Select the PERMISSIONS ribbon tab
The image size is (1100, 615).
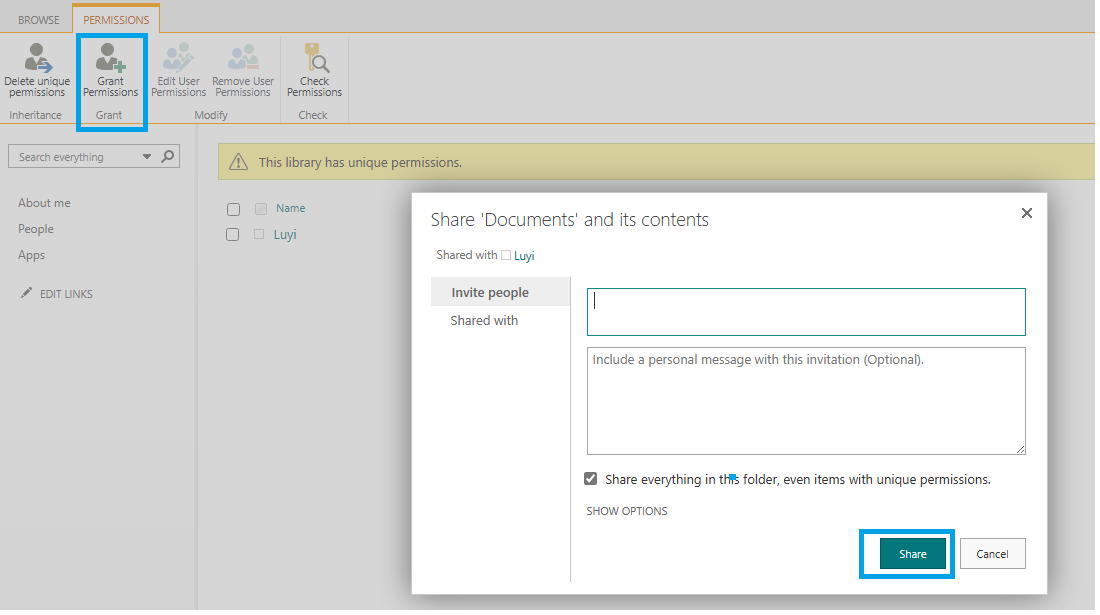click(116, 20)
